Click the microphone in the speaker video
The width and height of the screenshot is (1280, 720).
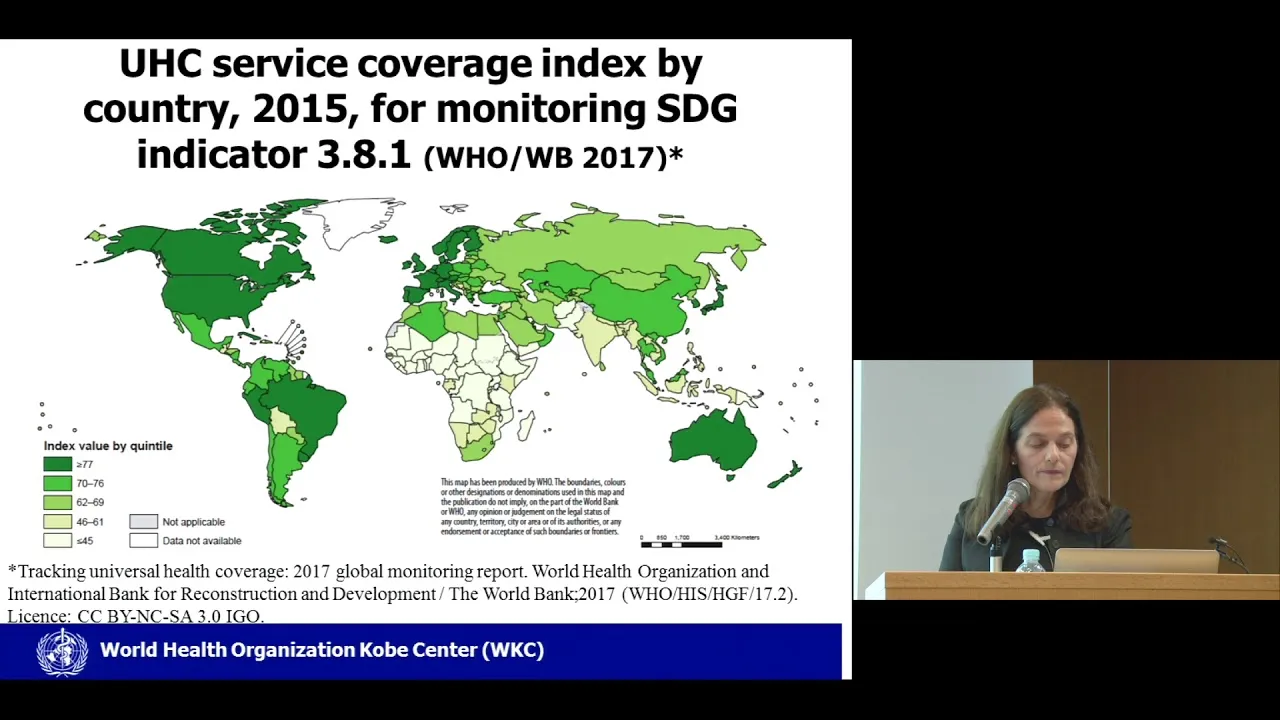click(1003, 510)
